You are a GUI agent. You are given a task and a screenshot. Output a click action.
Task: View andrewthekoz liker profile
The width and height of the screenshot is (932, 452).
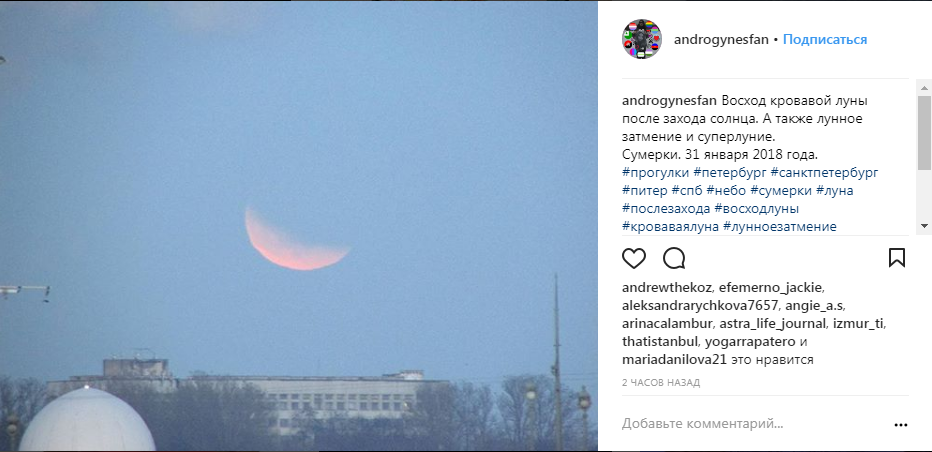click(666, 288)
